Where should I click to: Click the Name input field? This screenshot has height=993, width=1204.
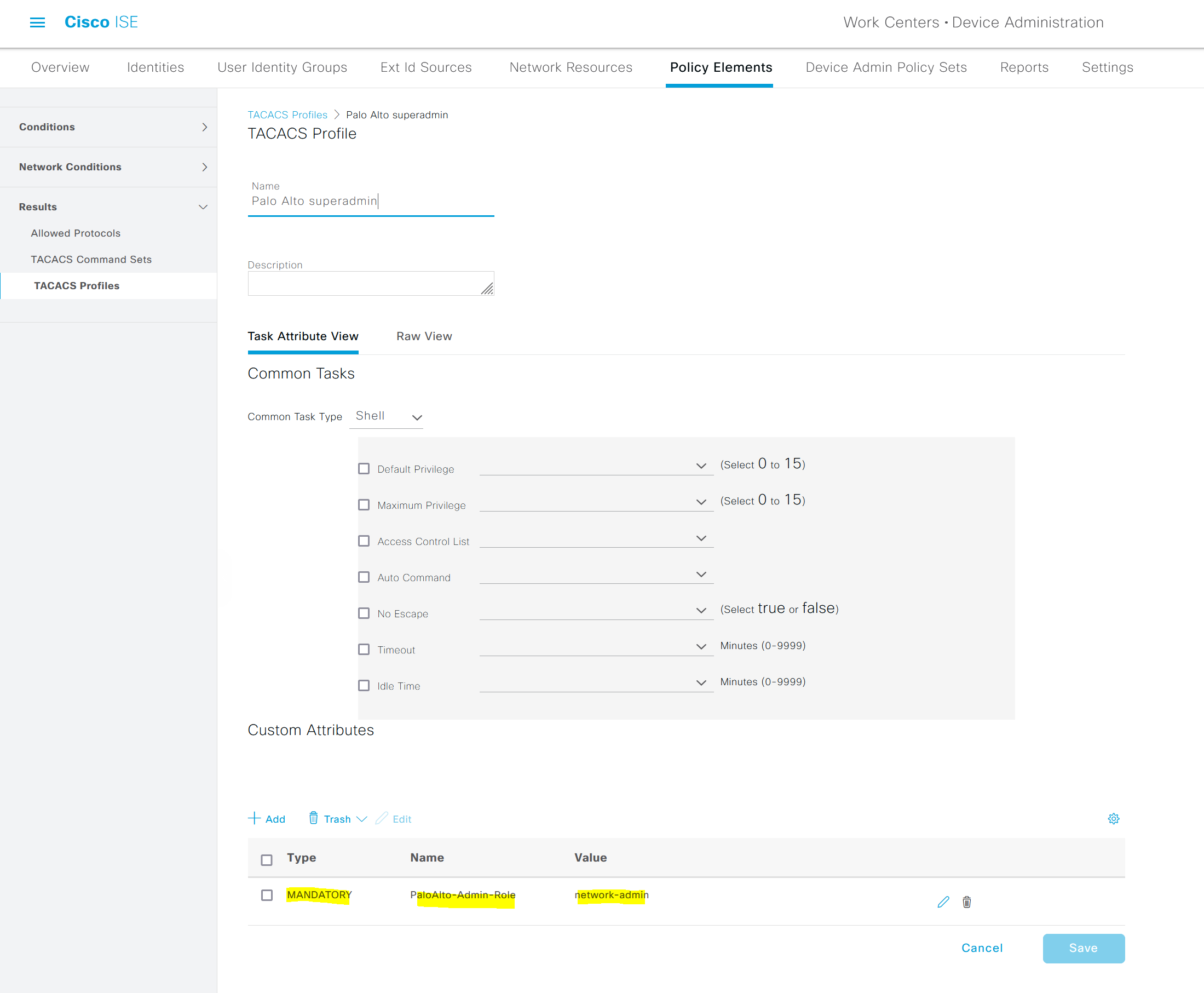coord(371,202)
